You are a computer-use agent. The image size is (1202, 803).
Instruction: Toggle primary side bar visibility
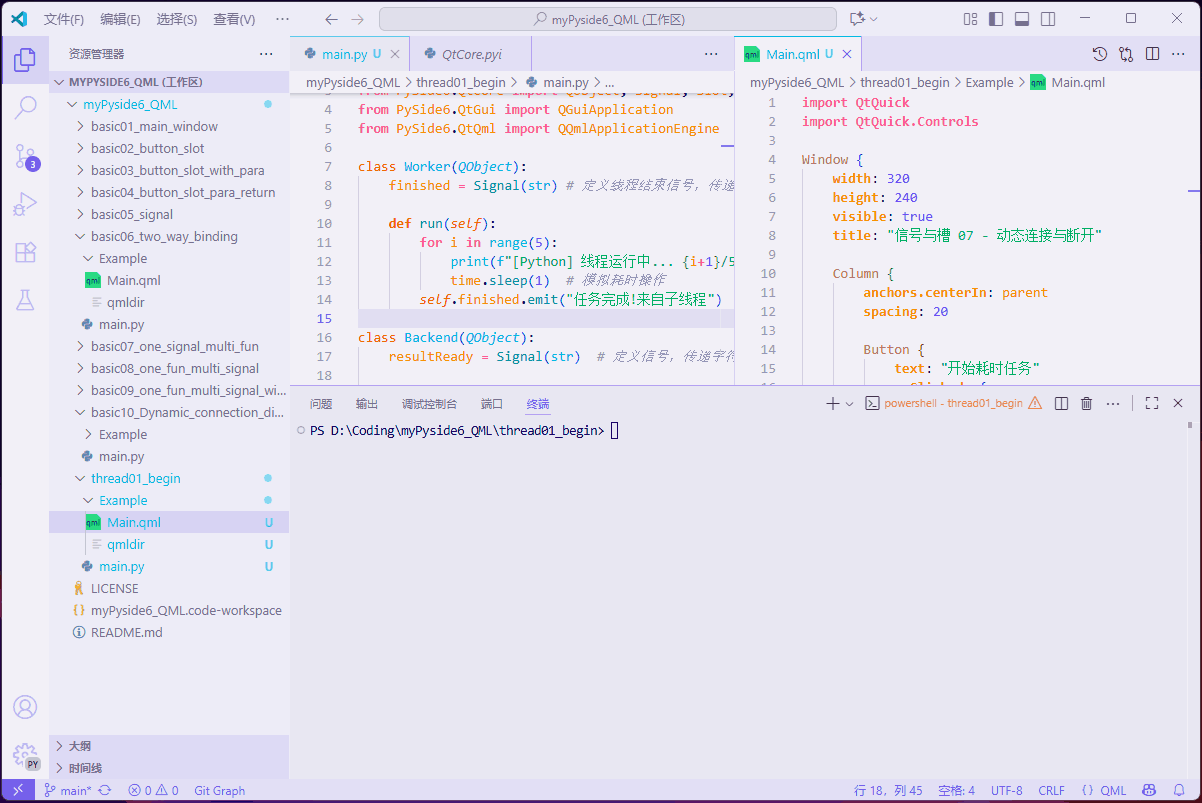click(x=996, y=19)
